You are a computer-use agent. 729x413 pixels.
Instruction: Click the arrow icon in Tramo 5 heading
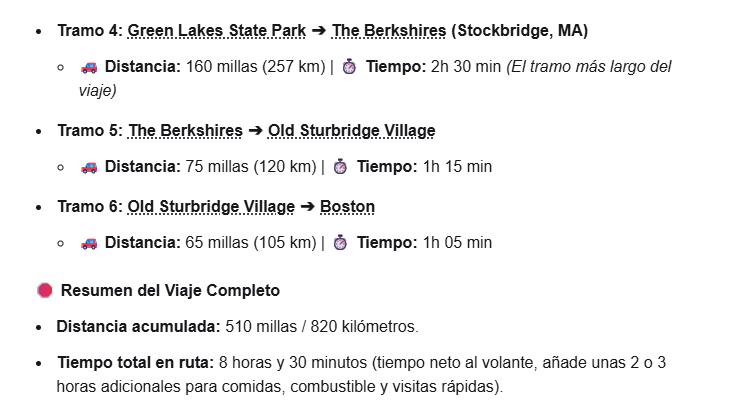255,131
